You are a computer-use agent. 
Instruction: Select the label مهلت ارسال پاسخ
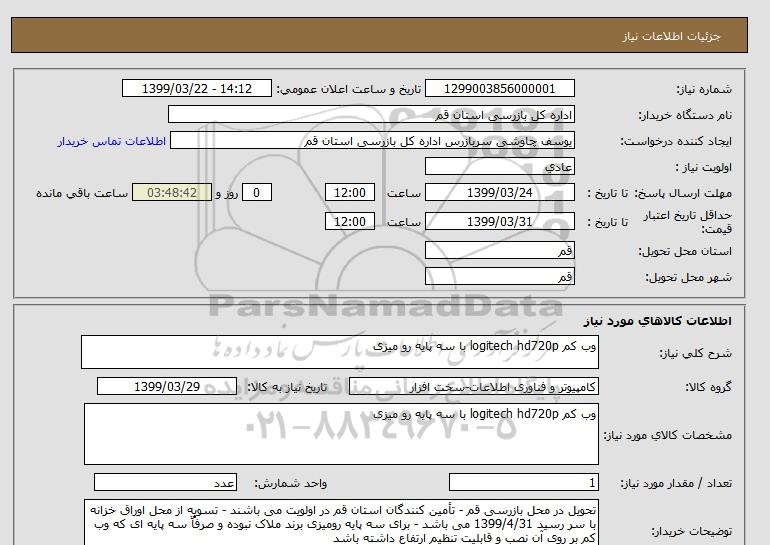tap(683, 193)
